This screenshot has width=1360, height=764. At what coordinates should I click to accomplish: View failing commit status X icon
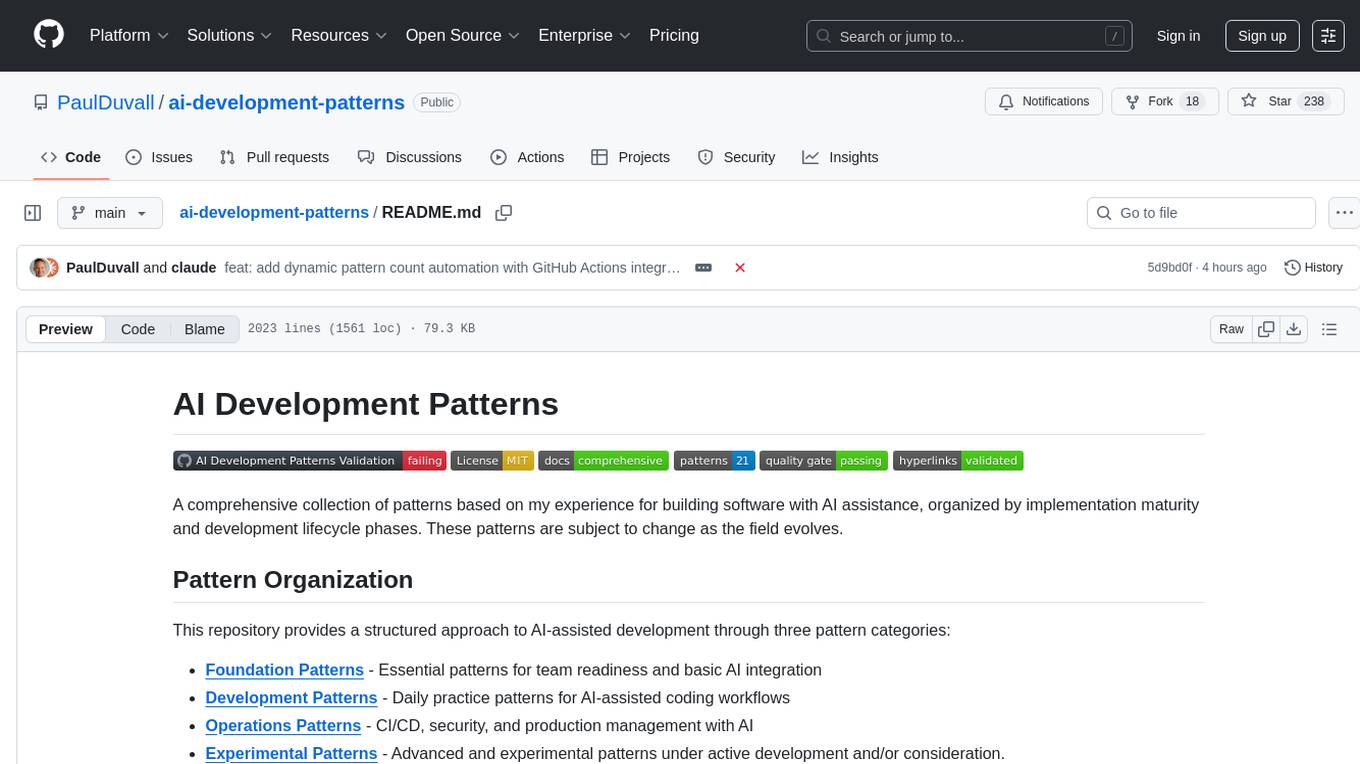tap(740, 267)
